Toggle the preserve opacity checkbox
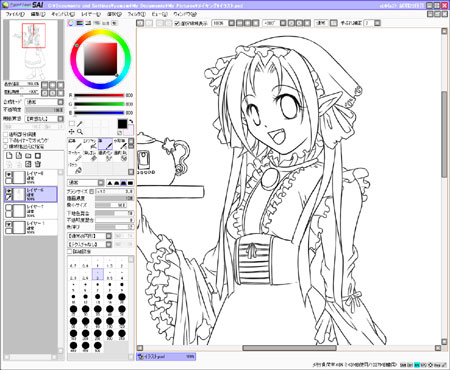This screenshot has height=370, width=450. 5,134
